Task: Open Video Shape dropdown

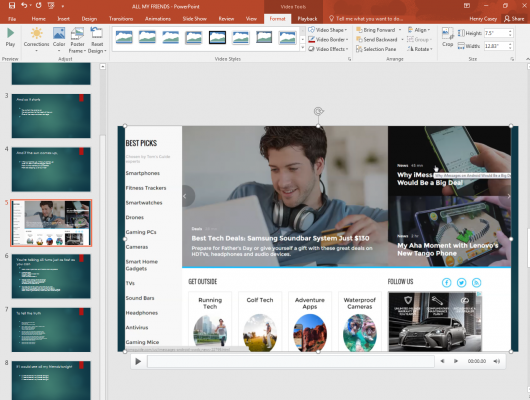Action: click(x=328, y=30)
